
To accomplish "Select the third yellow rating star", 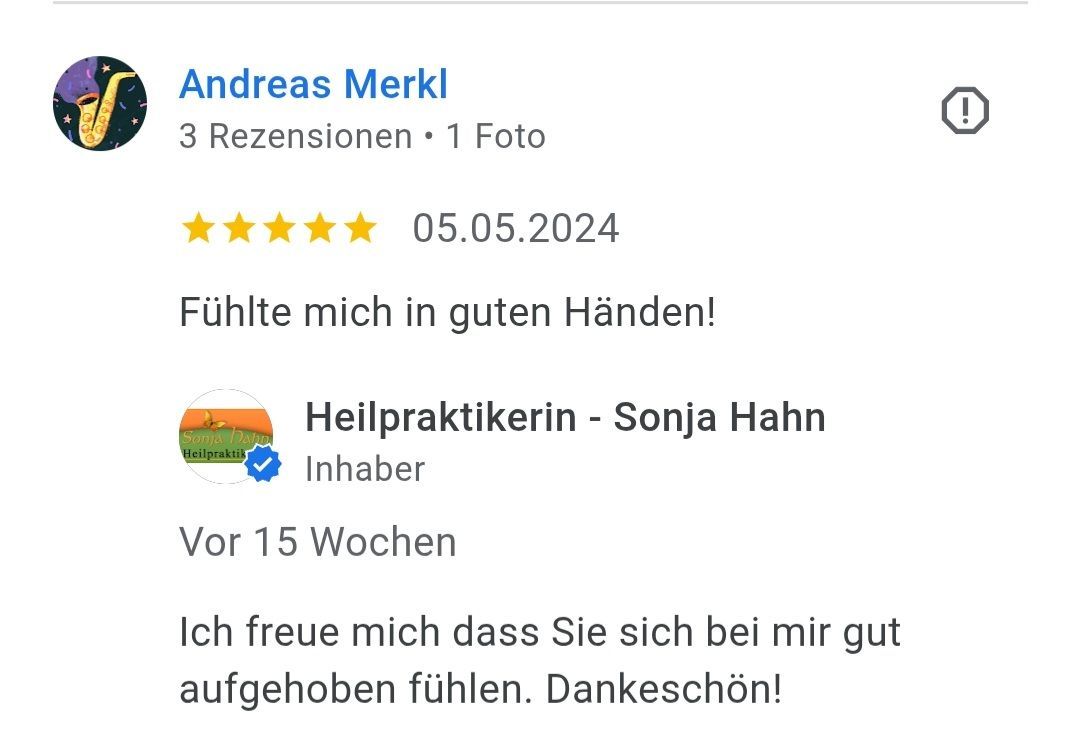I will [280, 228].
